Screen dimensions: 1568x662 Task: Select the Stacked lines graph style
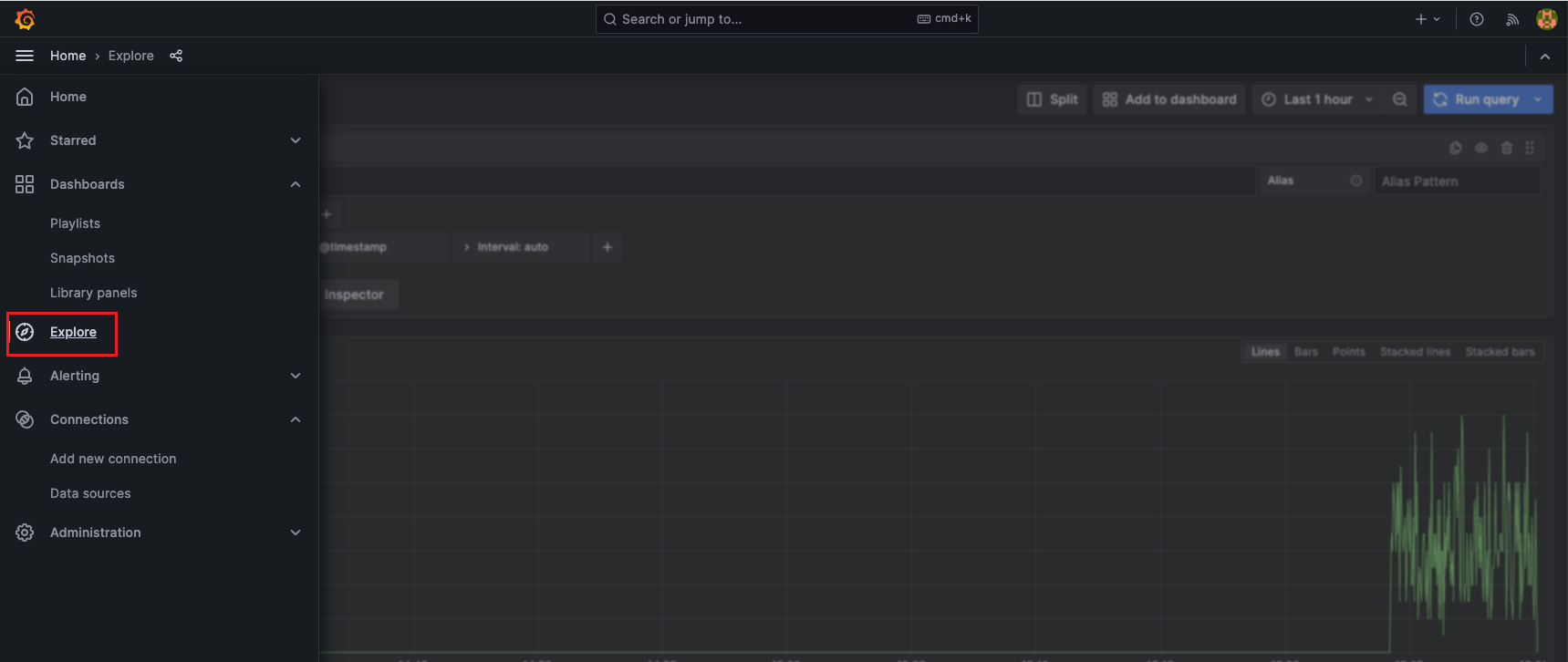click(x=1415, y=352)
